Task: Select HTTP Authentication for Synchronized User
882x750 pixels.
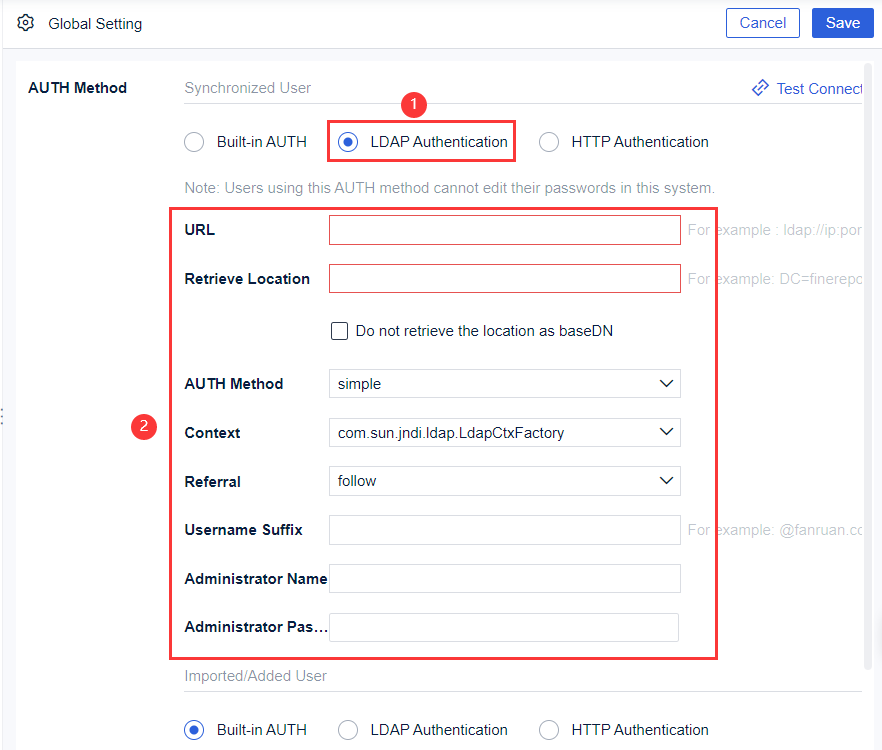Action: (x=549, y=142)
